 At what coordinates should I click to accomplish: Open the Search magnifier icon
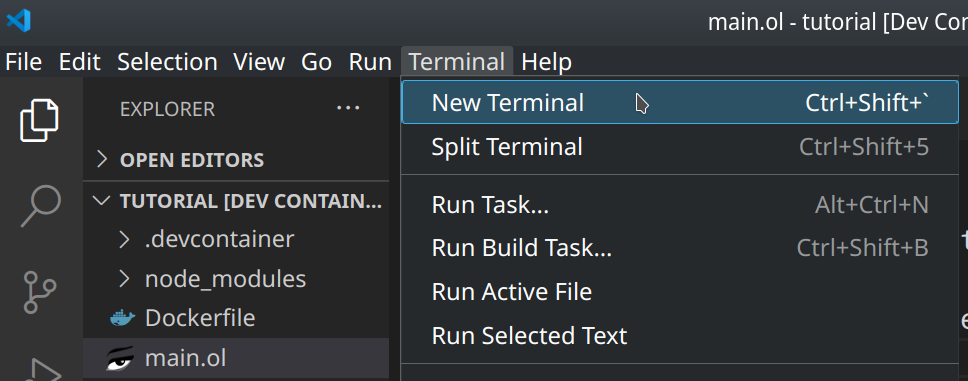[41, 207]
